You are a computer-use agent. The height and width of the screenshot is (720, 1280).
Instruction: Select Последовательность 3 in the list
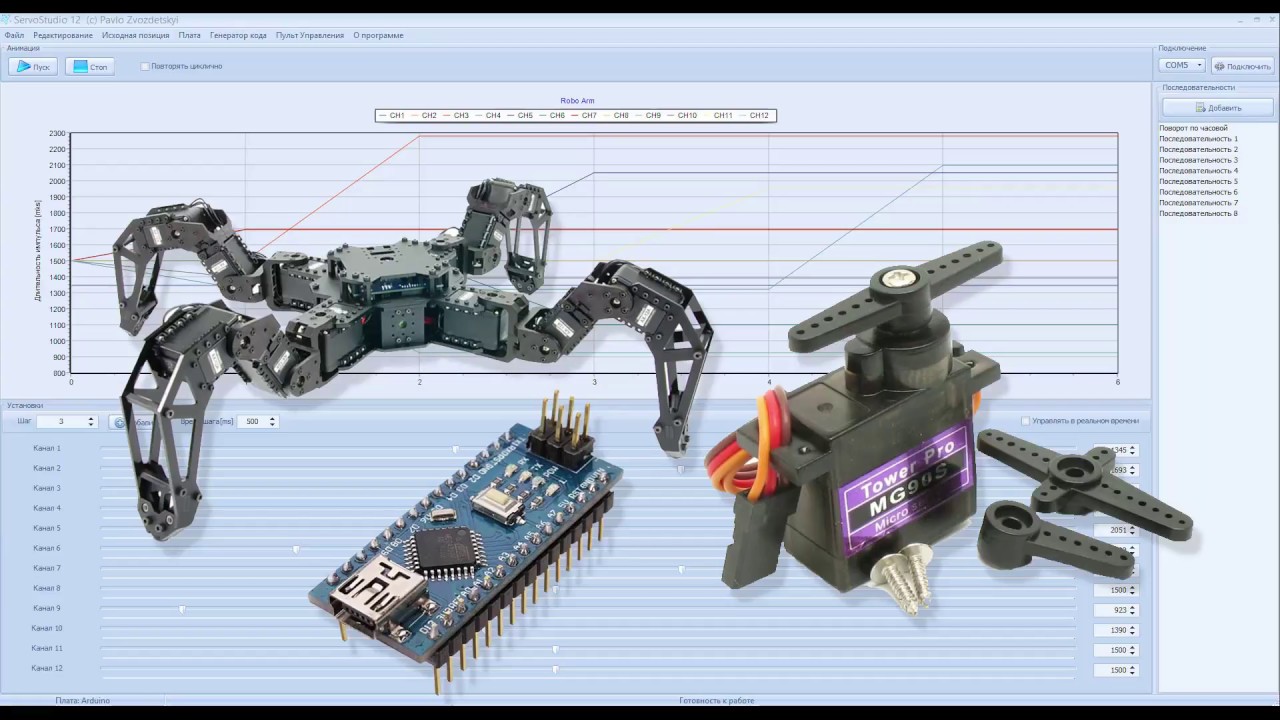point(1198,160)
